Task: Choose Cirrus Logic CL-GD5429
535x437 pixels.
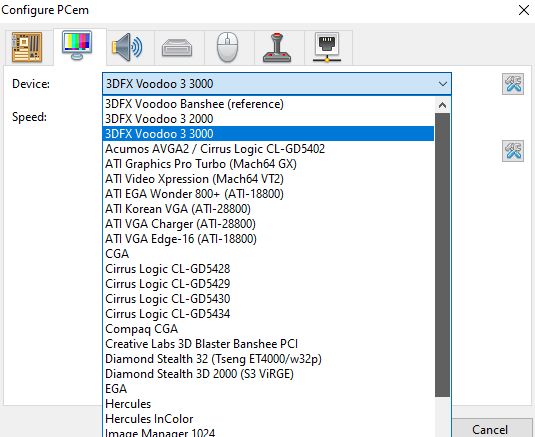Action: point(268,284)
